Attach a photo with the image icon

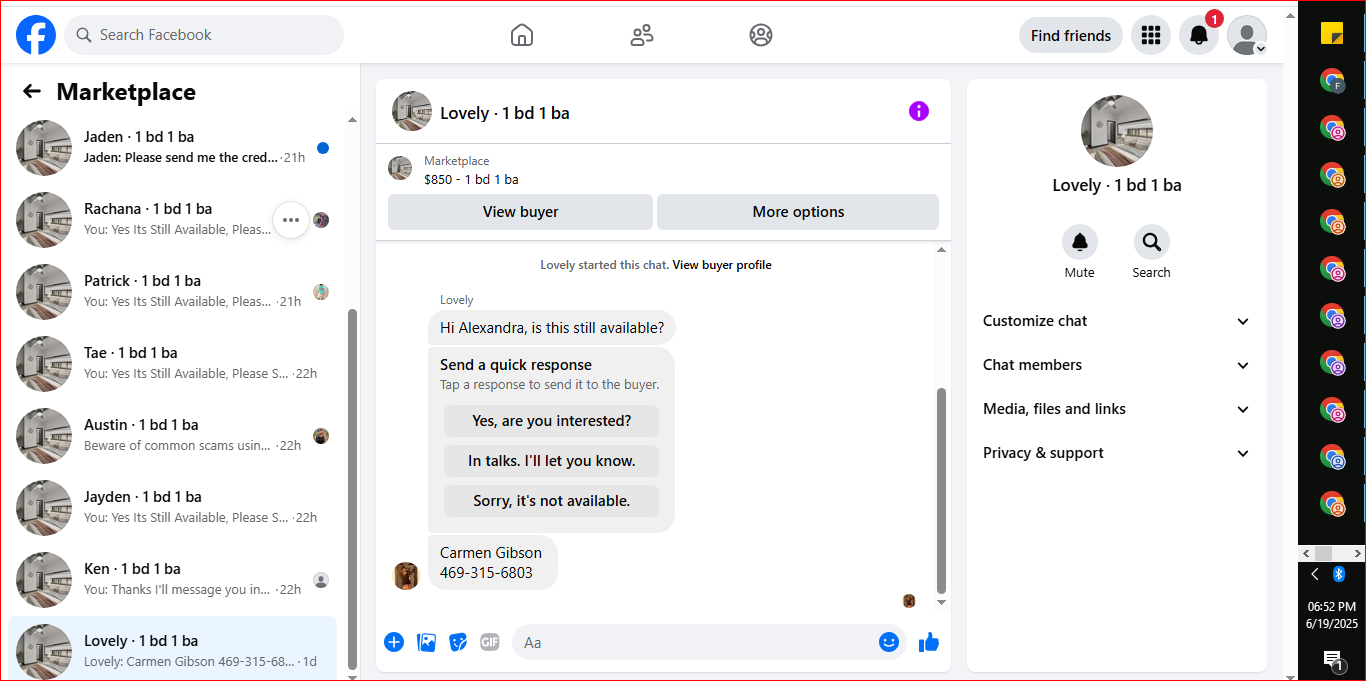(x=426, y=642)
